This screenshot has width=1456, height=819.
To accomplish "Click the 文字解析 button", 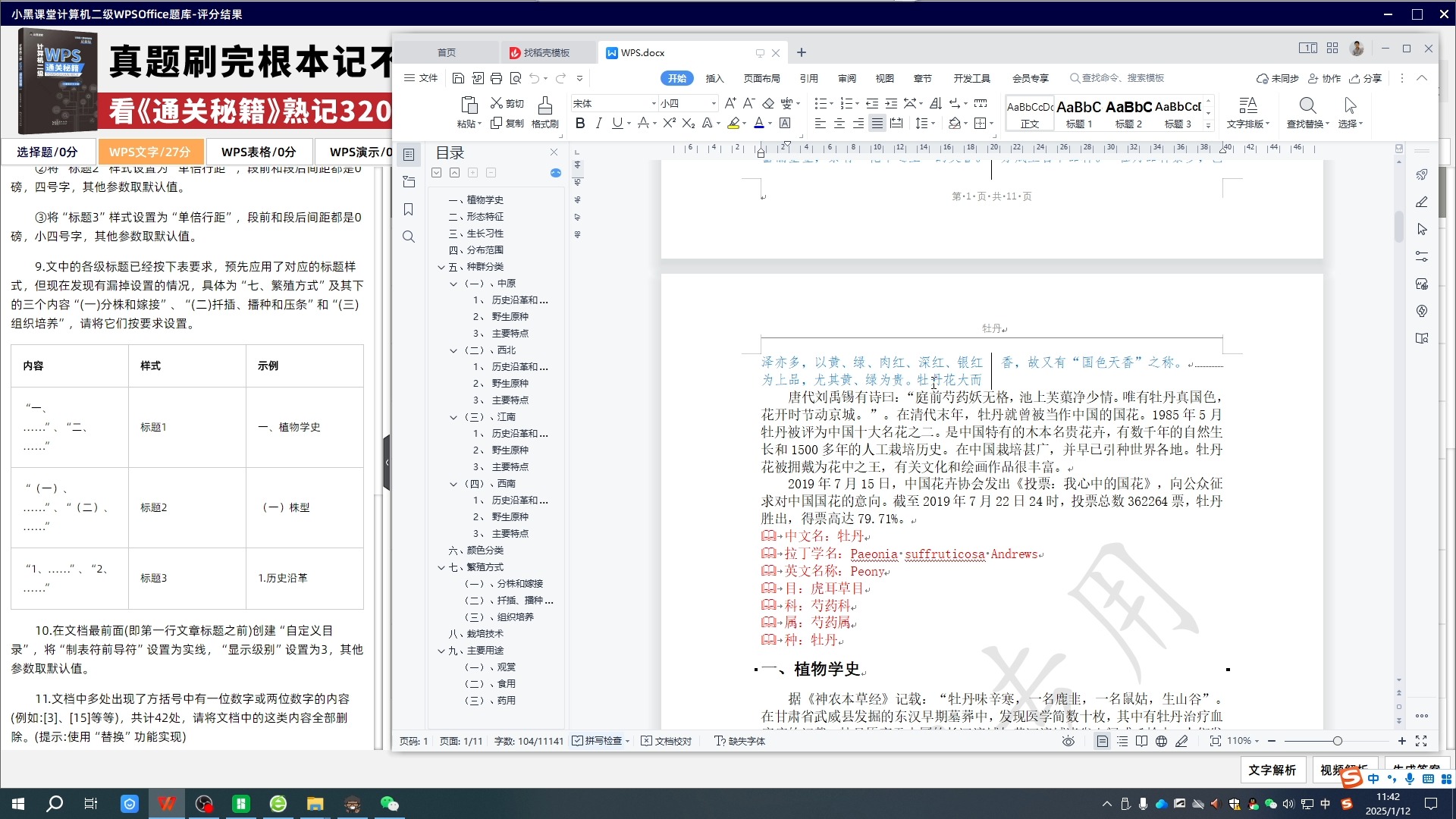I will [x=1272, y=770].
